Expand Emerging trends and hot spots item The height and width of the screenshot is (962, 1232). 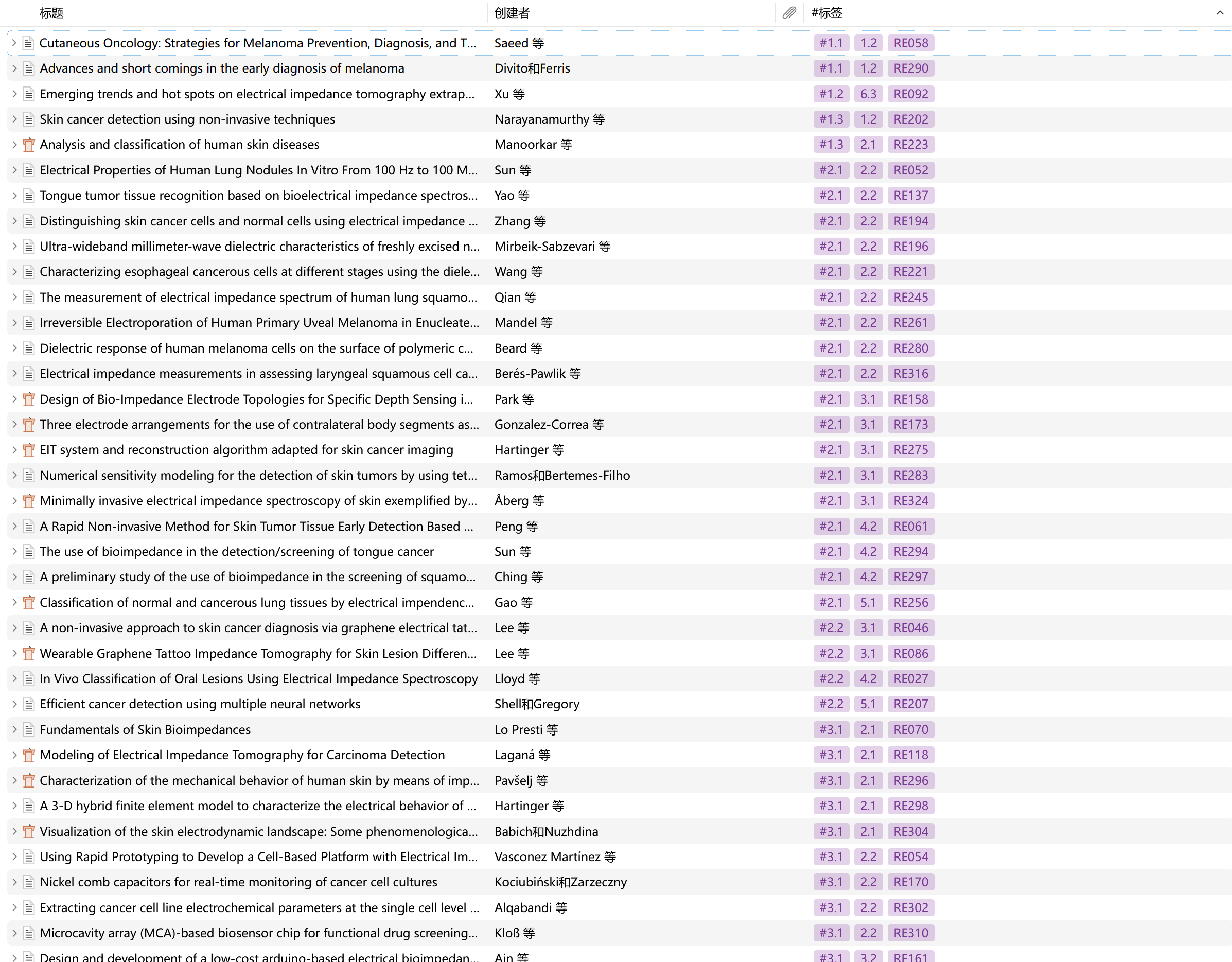pos(14,94)
